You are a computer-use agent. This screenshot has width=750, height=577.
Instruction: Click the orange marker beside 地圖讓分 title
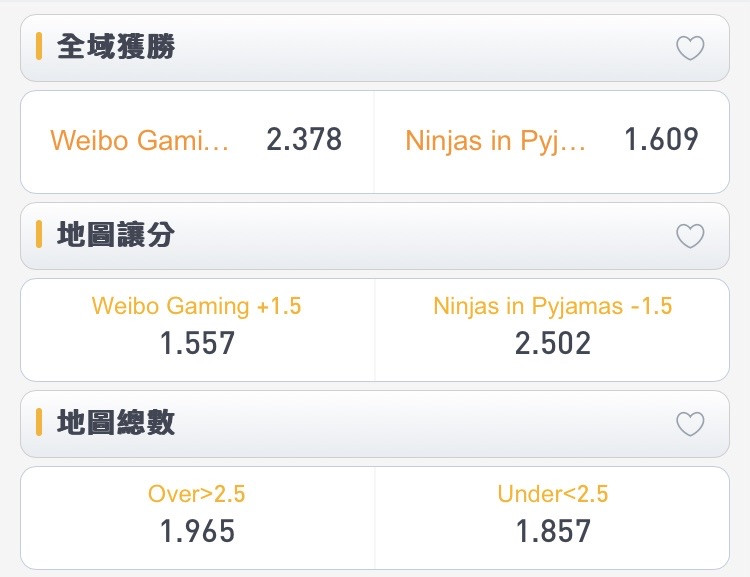39,234
